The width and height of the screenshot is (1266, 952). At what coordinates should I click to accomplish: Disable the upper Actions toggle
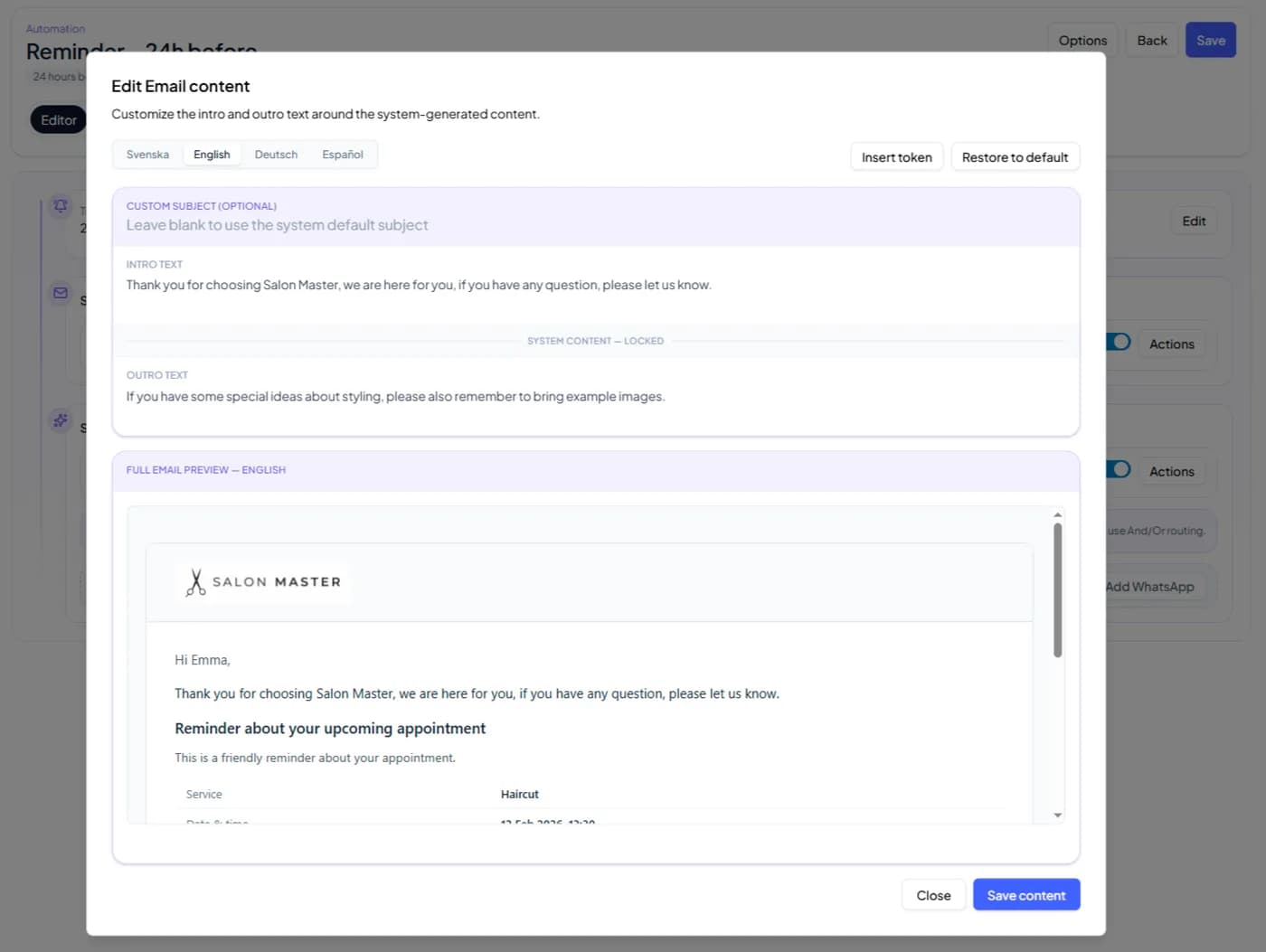click(x=1119, y=342)
